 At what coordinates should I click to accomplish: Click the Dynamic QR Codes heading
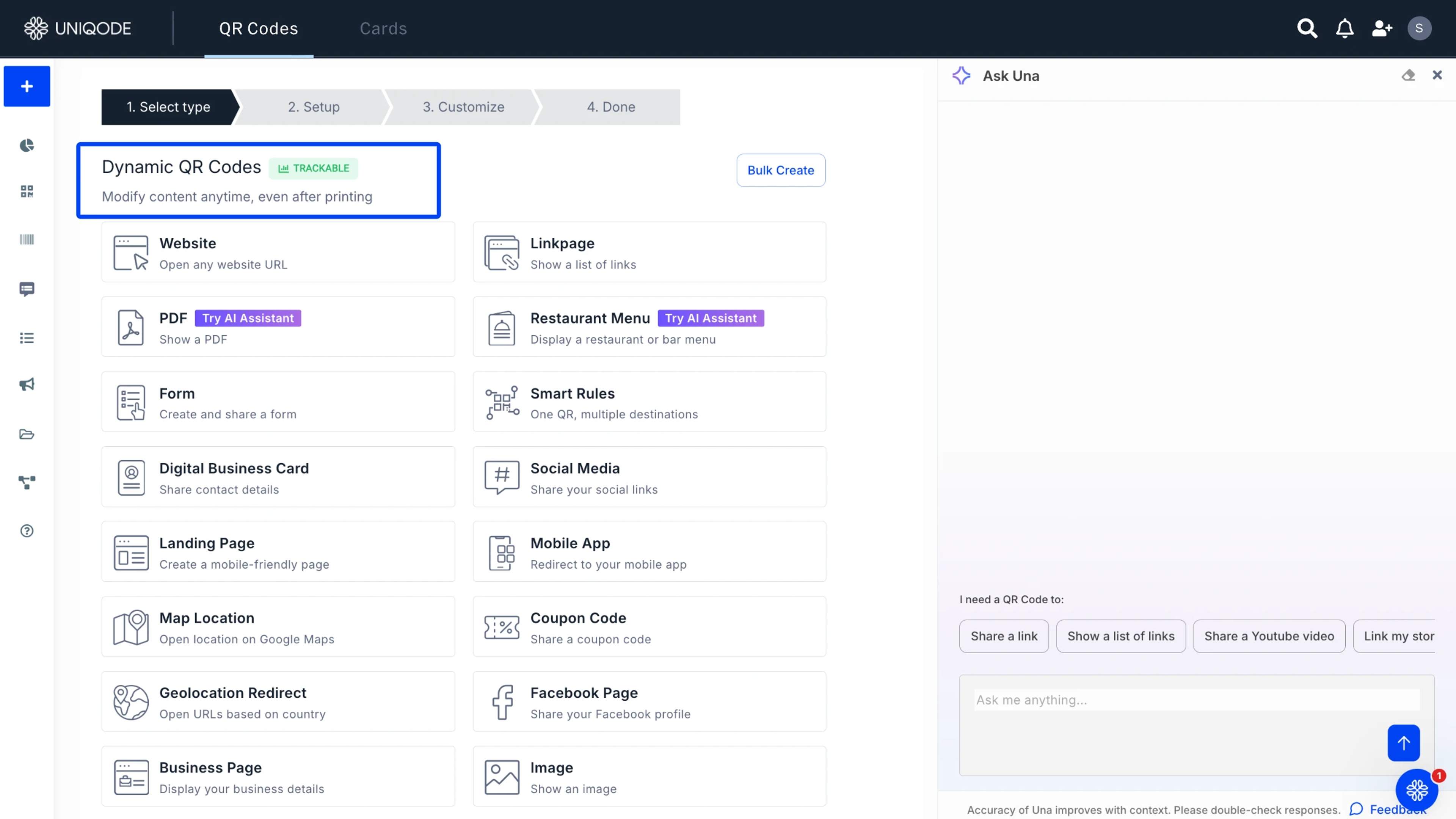(x=181, y=167)
